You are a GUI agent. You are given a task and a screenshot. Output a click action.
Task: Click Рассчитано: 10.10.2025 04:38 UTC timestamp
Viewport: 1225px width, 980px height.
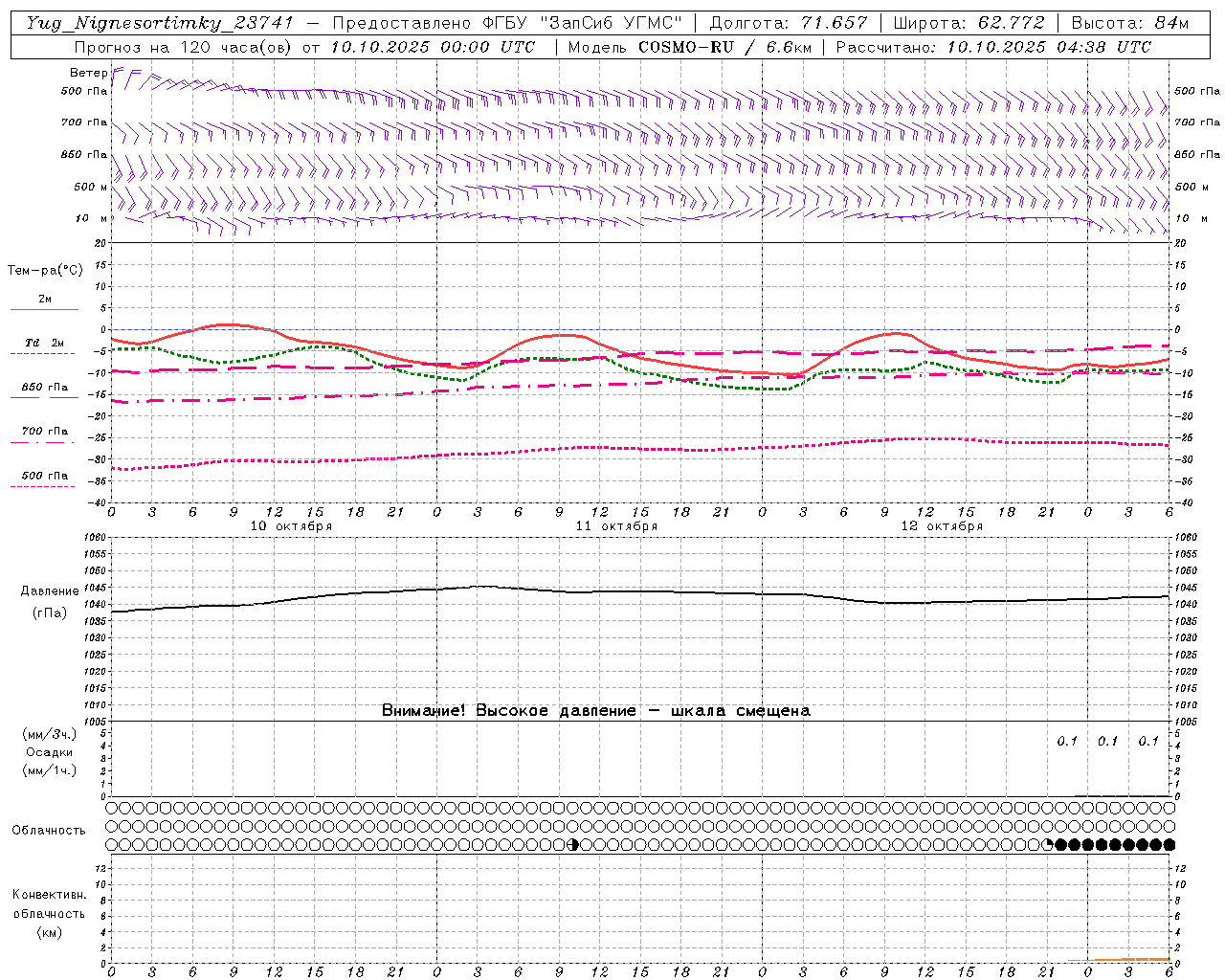tap(993, 47)
